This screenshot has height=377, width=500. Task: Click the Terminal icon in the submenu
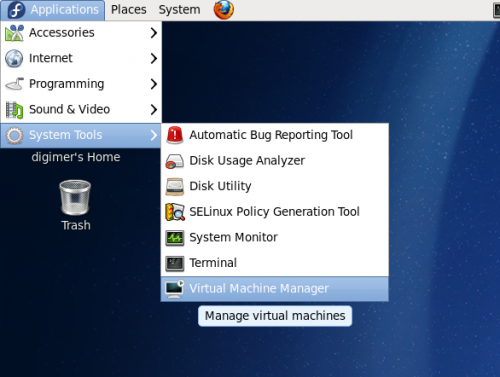175,263
